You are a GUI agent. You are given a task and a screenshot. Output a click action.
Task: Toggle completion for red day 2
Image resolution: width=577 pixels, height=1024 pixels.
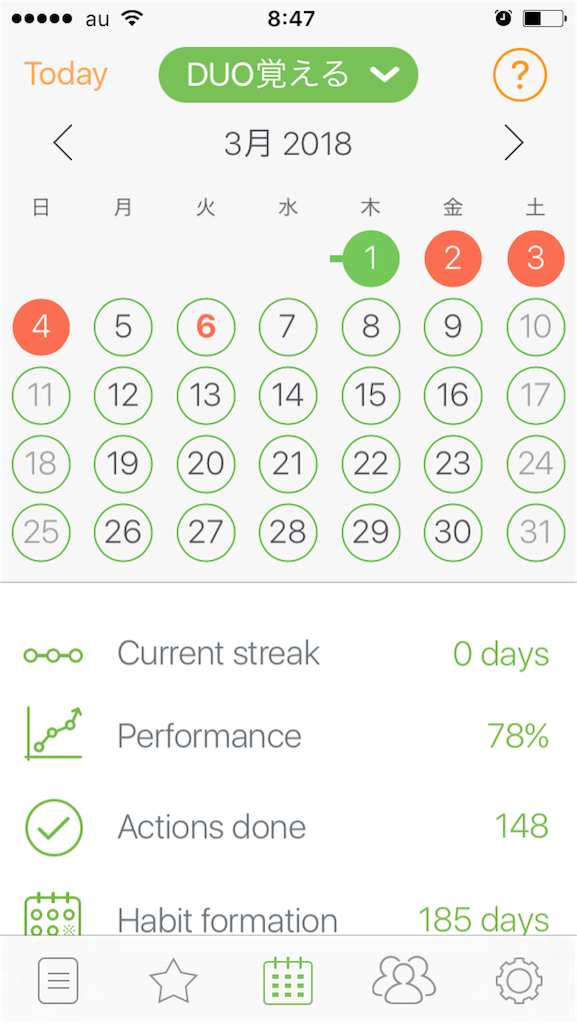click(x=453, y=259)
